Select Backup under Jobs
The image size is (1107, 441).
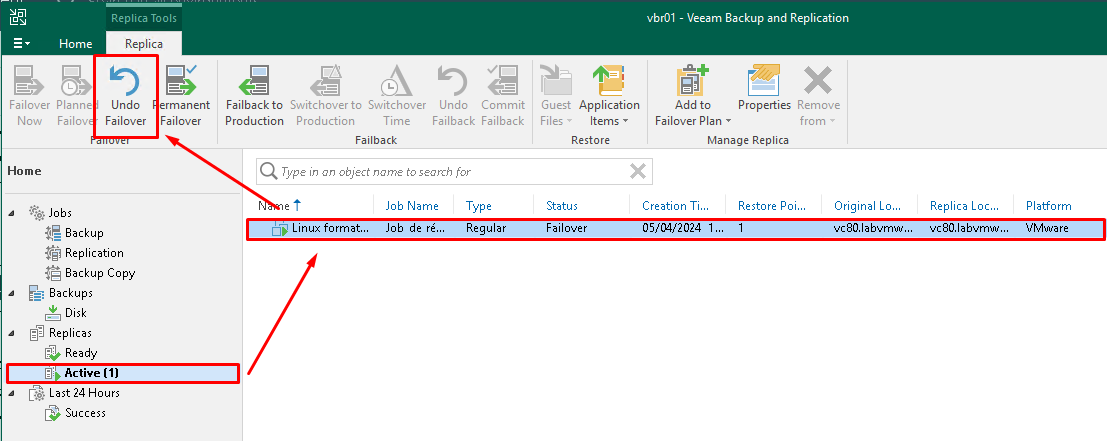(84, 233)
